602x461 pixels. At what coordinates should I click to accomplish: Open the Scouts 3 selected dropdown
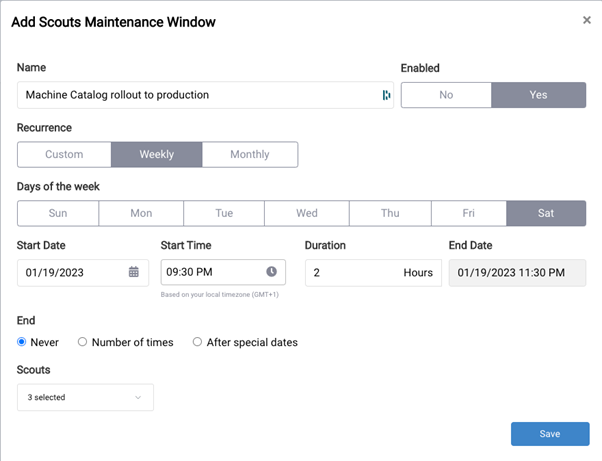[x=86, y=397]
